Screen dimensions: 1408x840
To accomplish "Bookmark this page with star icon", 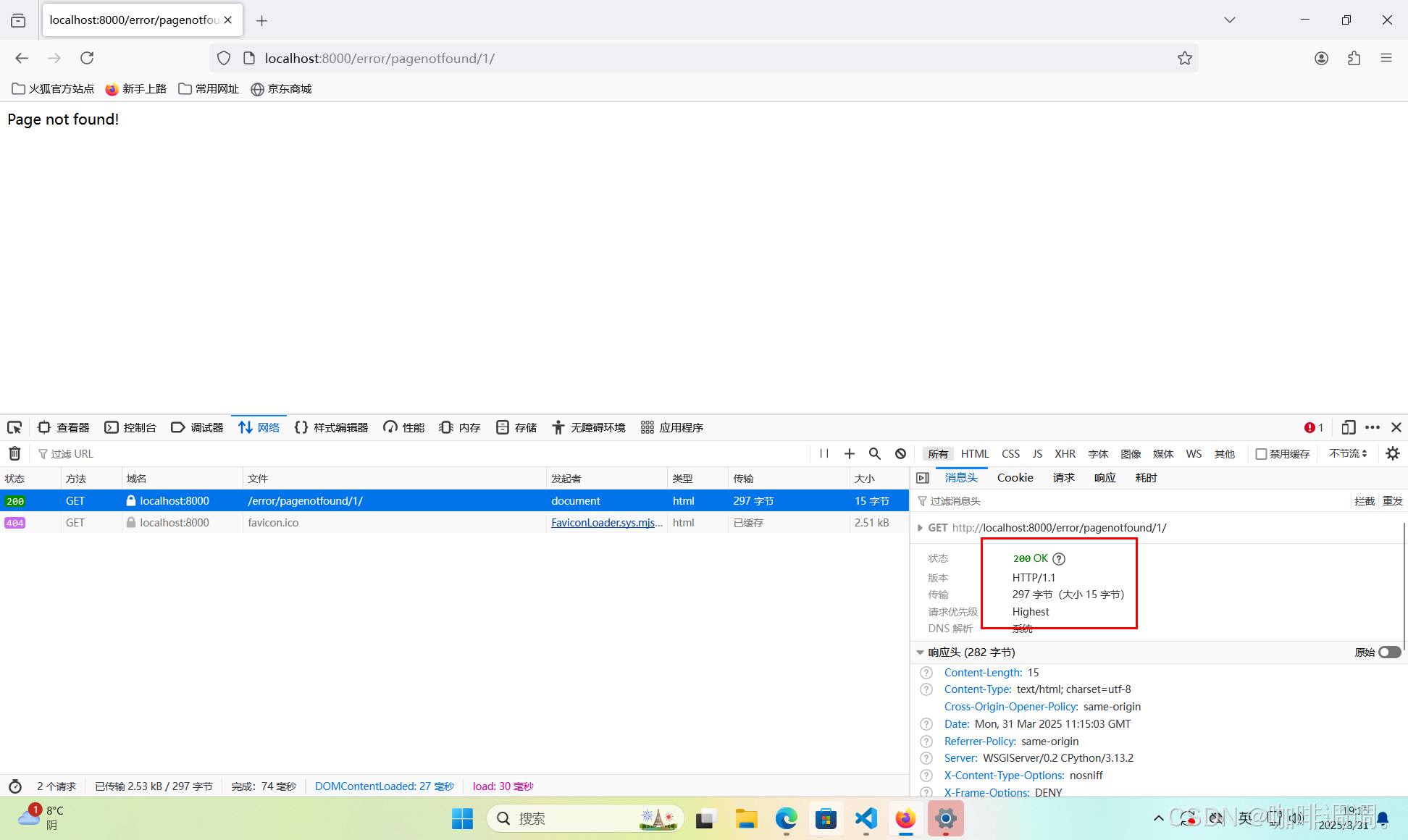I will 1184,58.
